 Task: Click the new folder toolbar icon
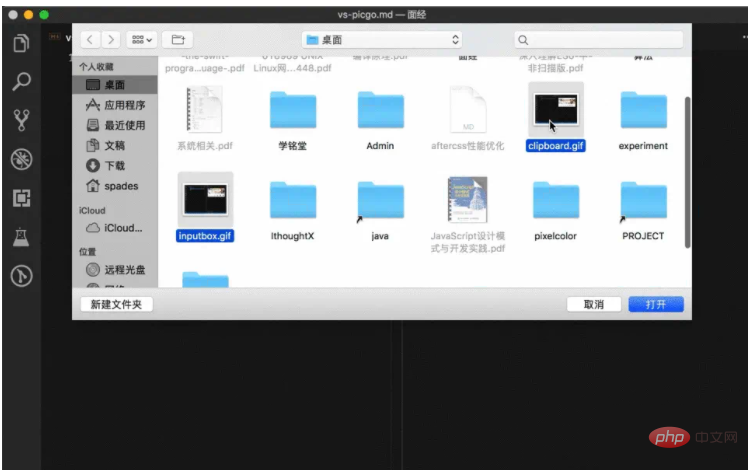coord(178,40)
